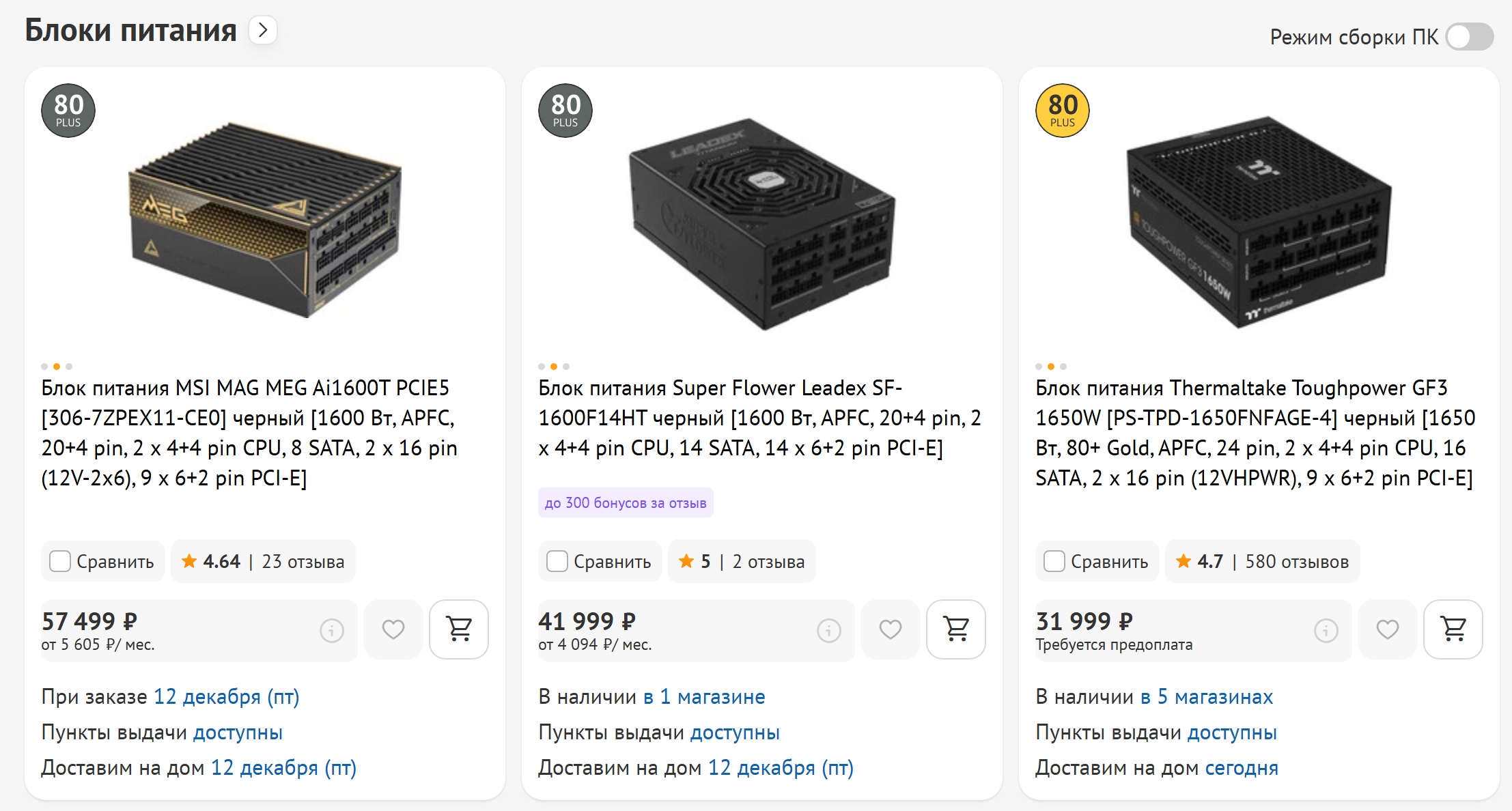The height and width of the screenshot is (811, 1512).
Task: Add MSI MEG Ai1600T to cart
Action: (459, 629)
